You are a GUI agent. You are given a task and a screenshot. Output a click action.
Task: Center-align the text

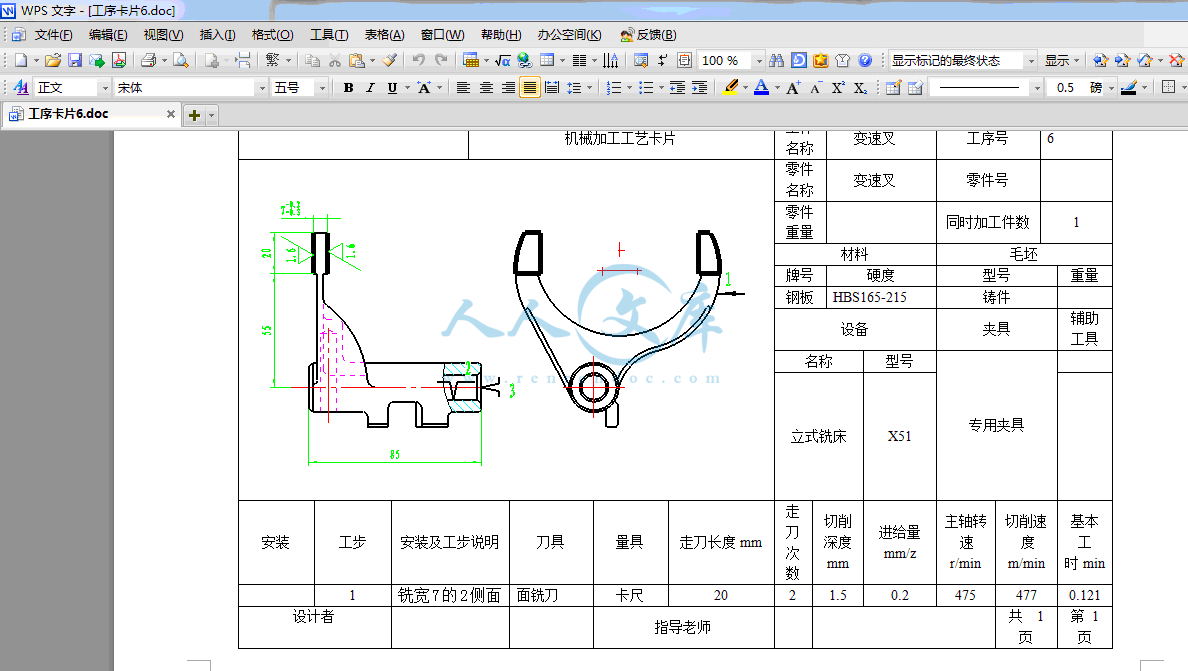pyautogui.click(x=486, y=88)
